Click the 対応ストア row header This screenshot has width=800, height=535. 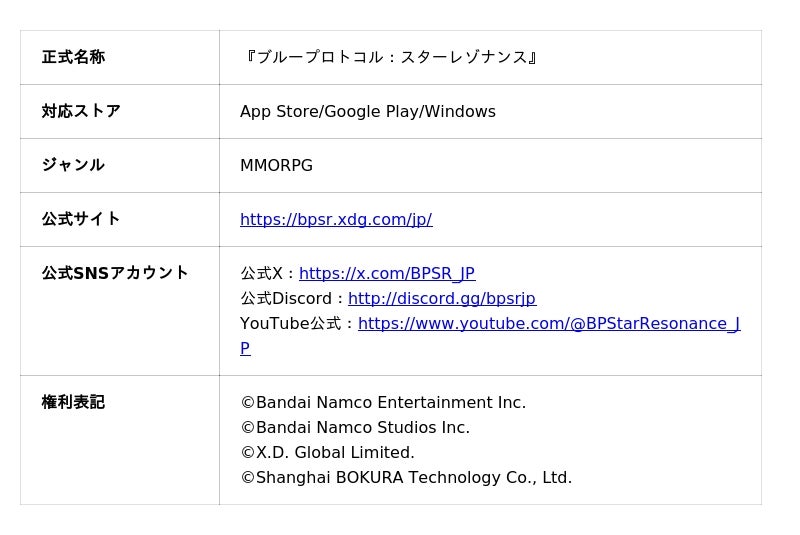pyautogui.click(x=81, y=112)
